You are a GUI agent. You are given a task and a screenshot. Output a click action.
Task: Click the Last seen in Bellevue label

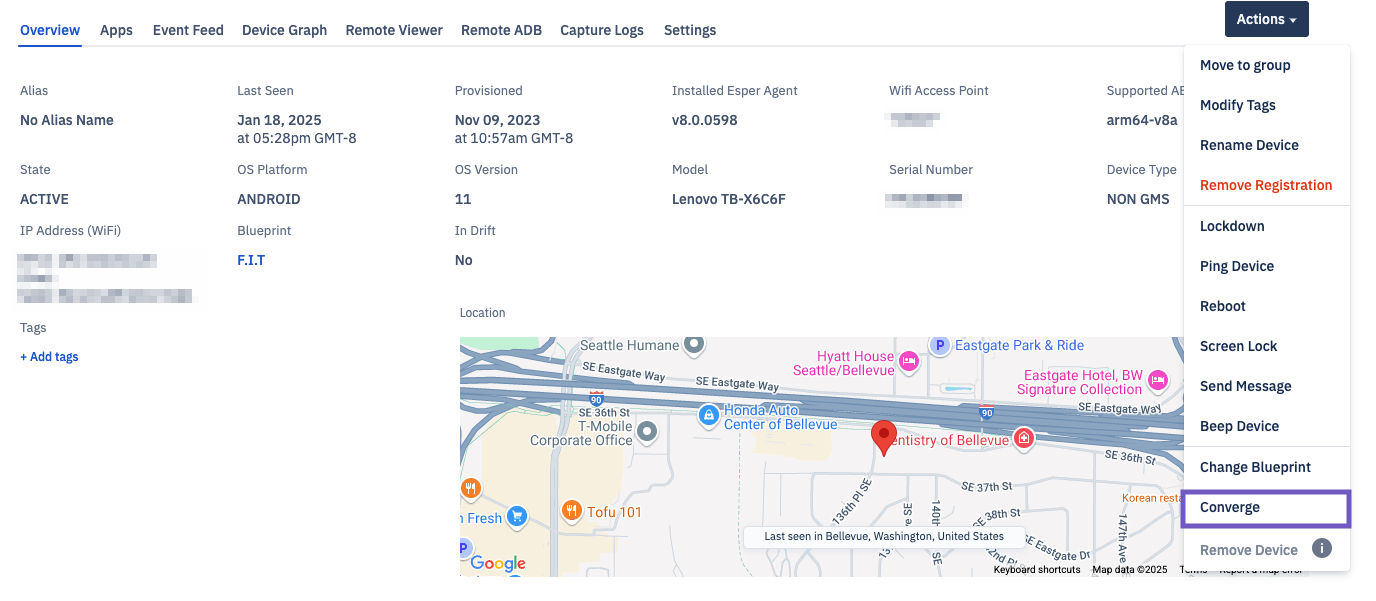point(884,536)
